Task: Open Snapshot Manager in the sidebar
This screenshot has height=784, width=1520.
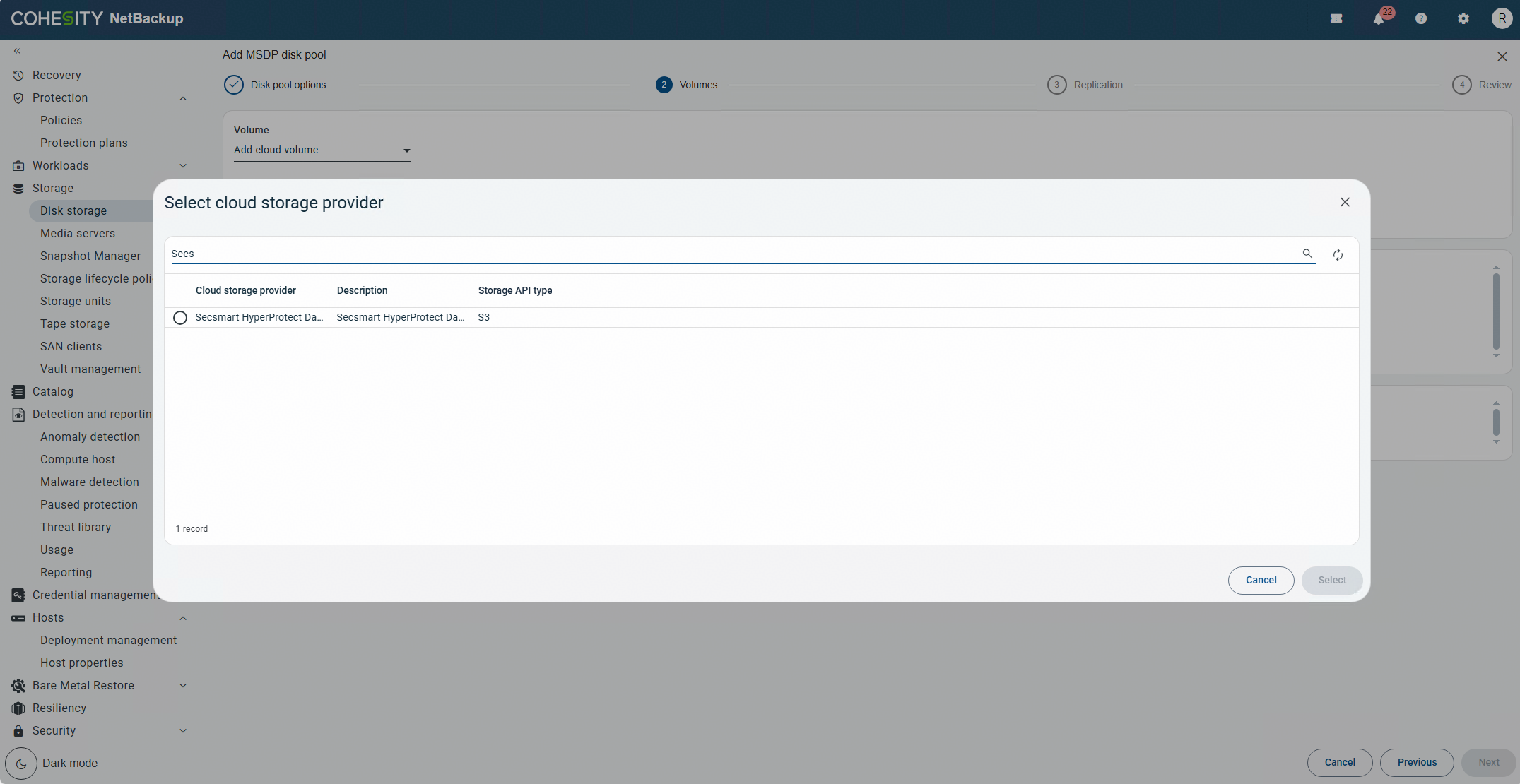Action: [90, 256]
